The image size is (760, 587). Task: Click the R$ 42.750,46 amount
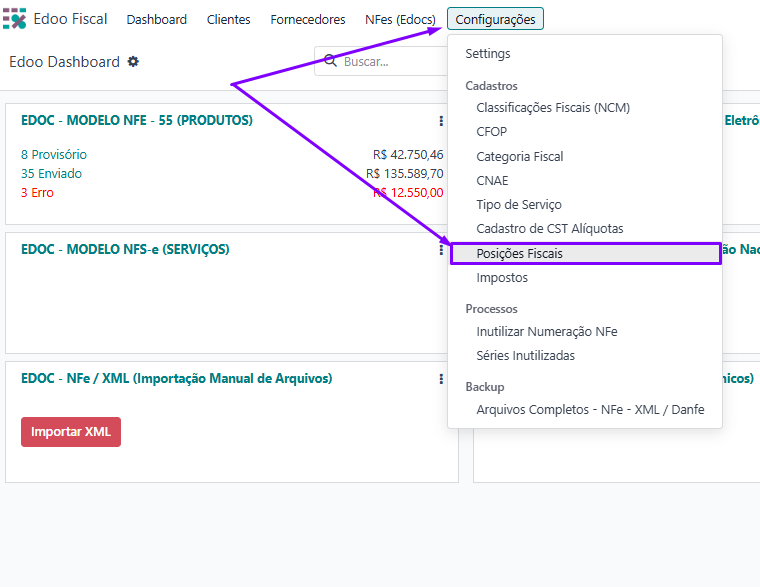[408, 155]
